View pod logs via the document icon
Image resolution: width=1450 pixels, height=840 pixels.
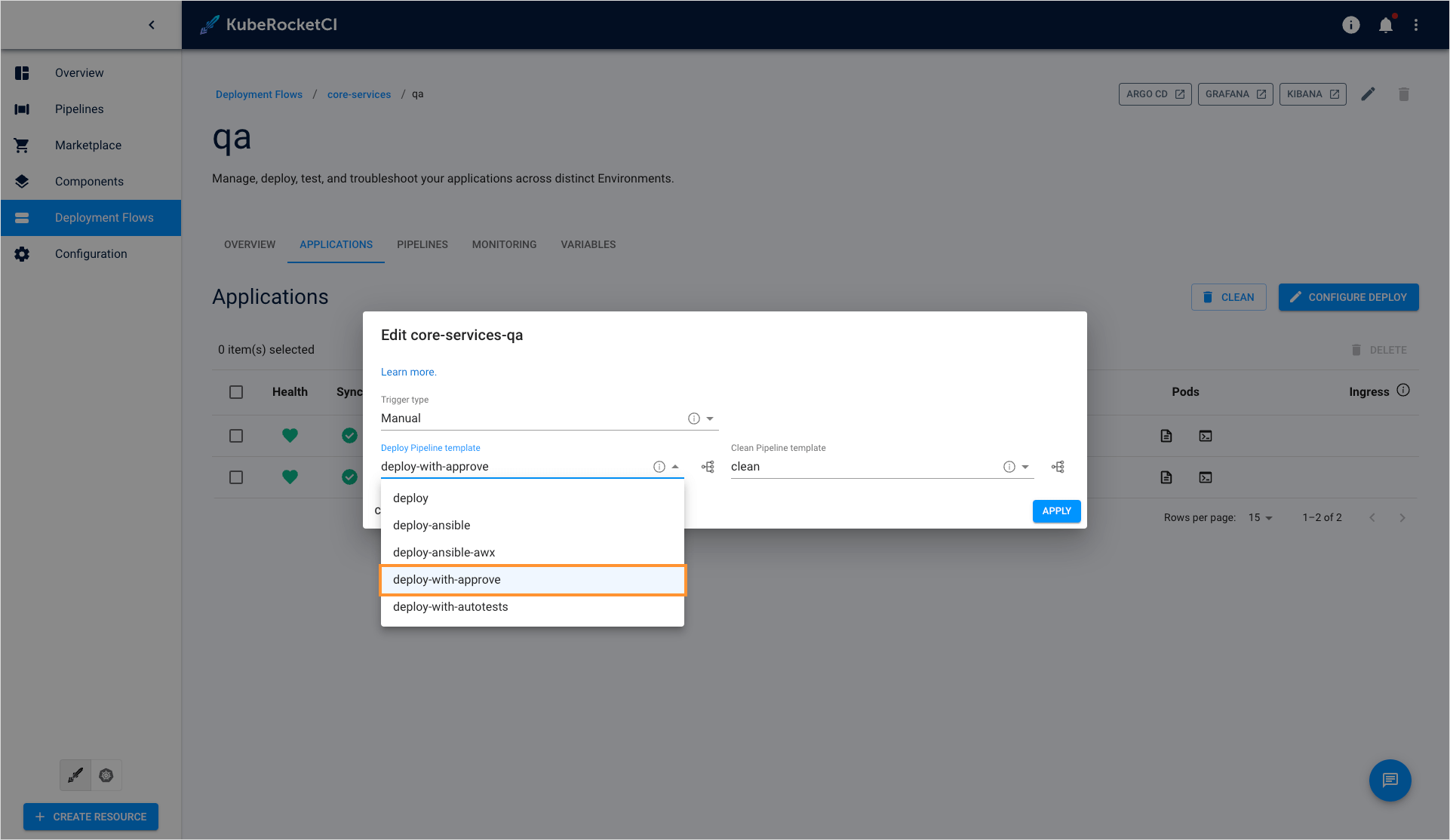[x=1166, y=436]
